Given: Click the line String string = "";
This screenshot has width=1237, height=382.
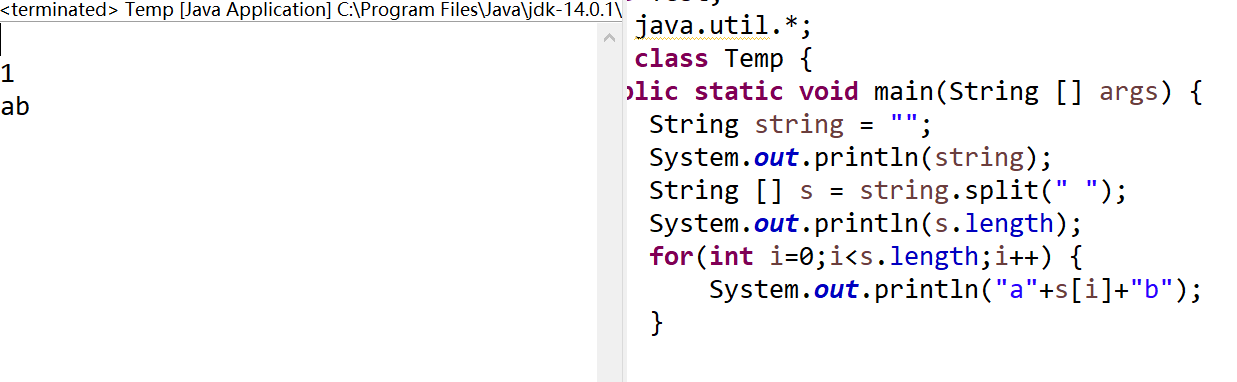Looking at the screenshot, I should coord(790,124).
